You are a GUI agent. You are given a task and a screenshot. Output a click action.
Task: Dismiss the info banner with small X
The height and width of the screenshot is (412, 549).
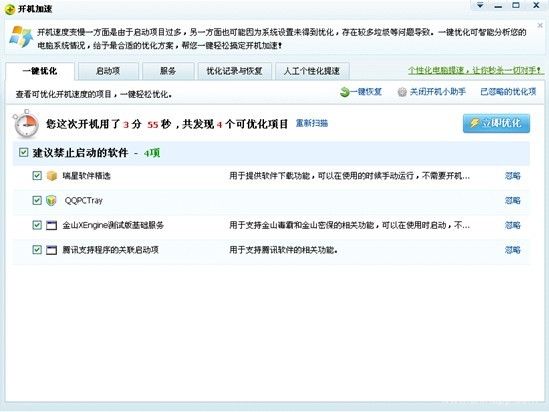pyautogui.click(x=540, y=25)
